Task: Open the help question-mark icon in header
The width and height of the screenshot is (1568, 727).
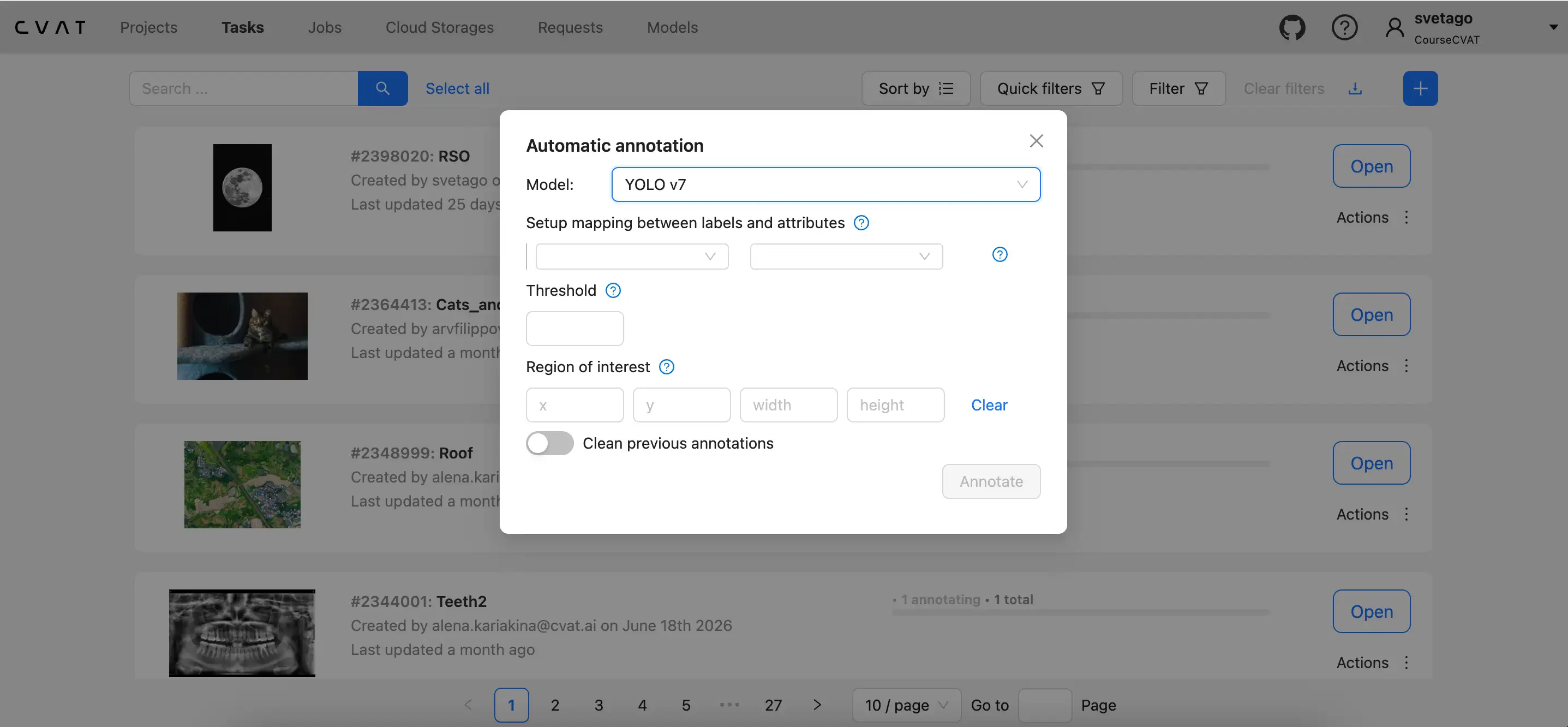Action: 1345,27
